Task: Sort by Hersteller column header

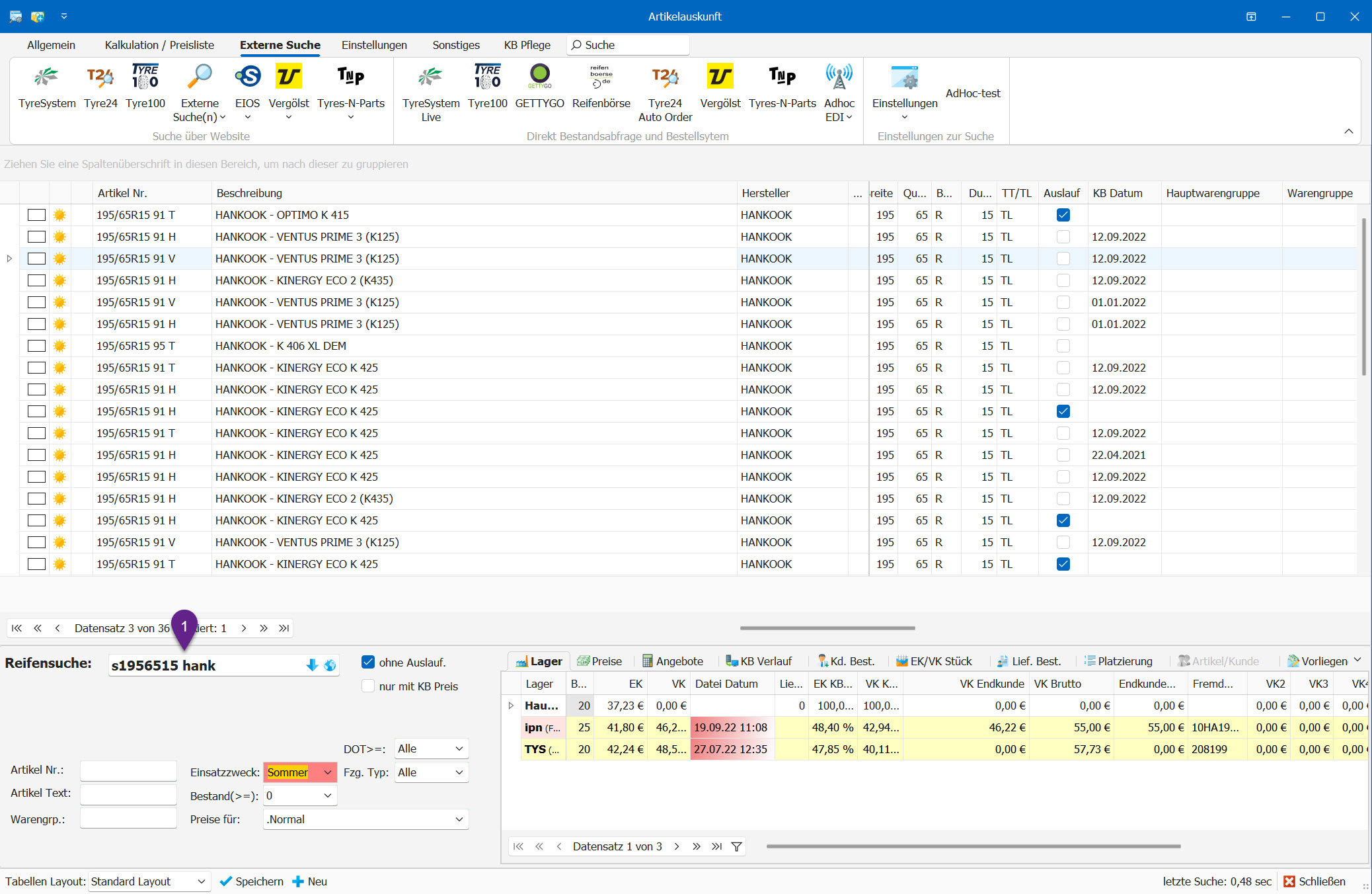Action: point(792,193)
